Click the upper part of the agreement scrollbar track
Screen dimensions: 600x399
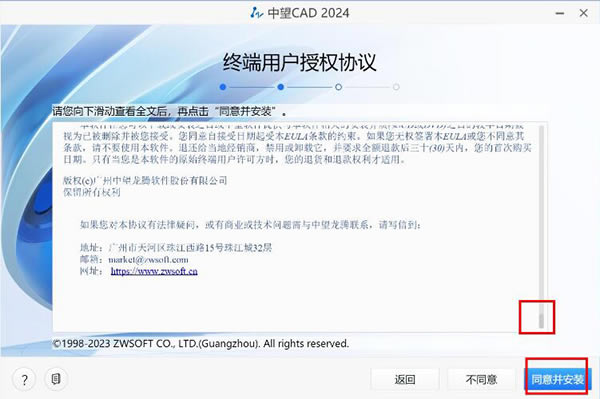pos(541,172)
